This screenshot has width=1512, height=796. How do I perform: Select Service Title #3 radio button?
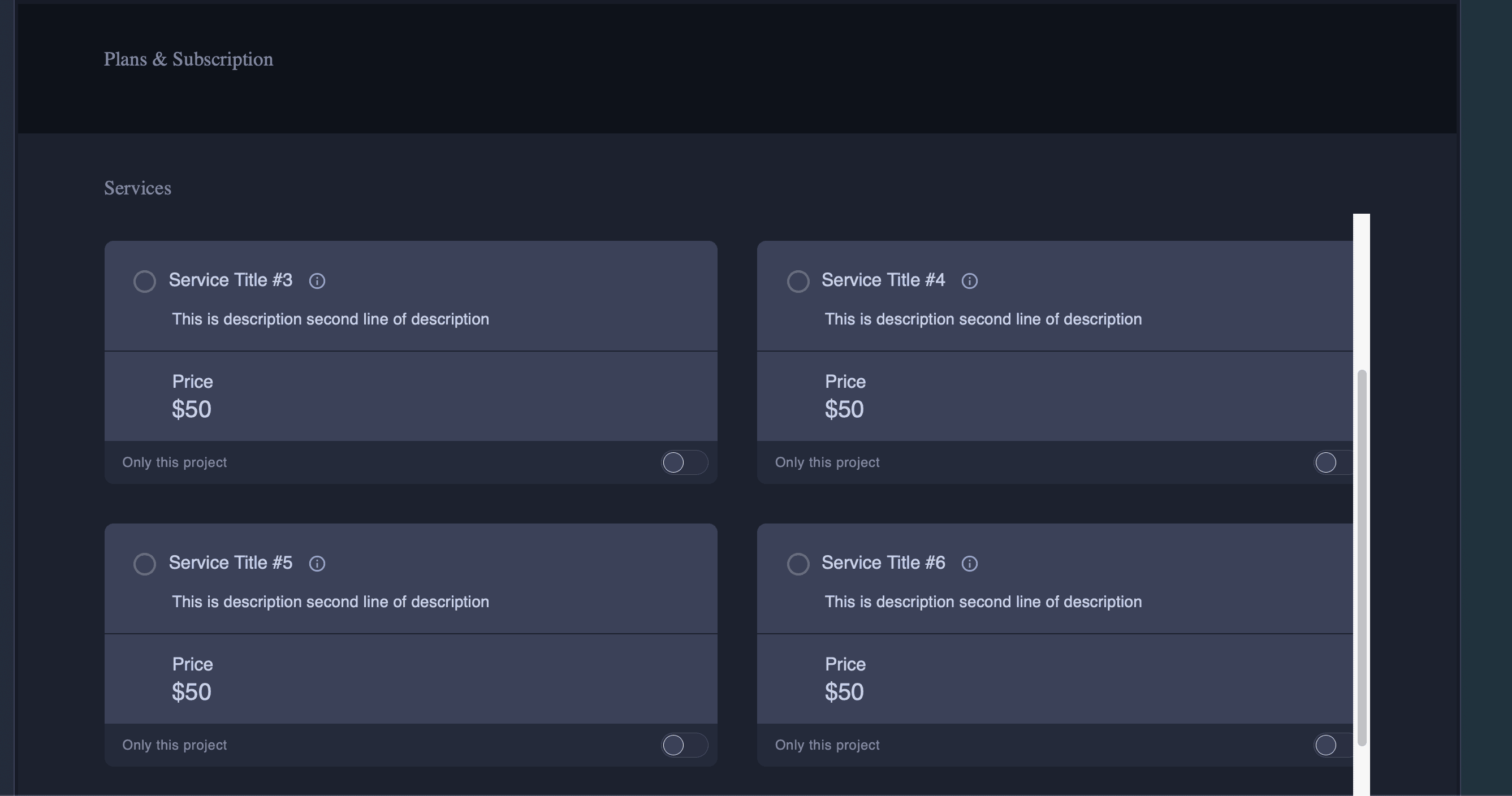(144, 281)
